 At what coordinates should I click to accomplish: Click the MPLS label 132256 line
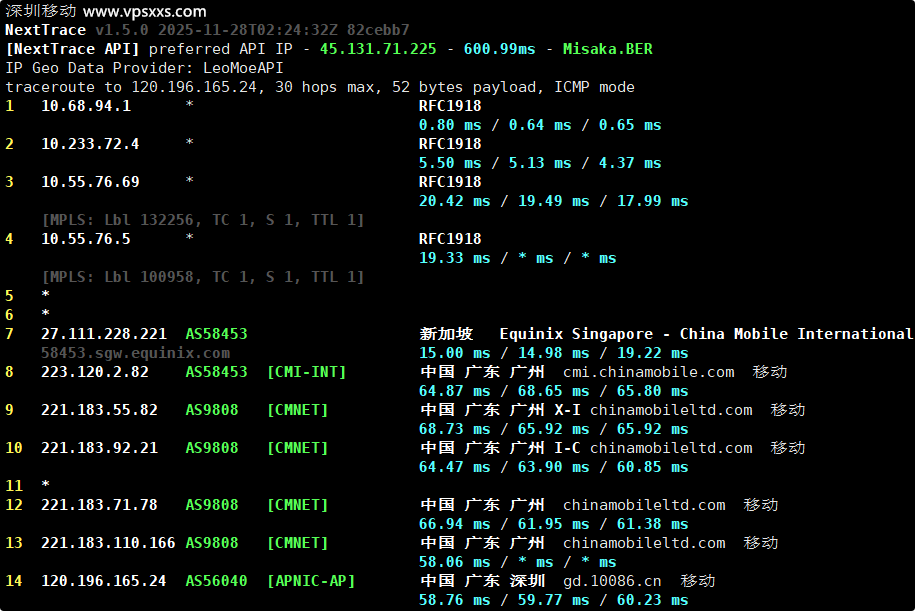(202, 220)
